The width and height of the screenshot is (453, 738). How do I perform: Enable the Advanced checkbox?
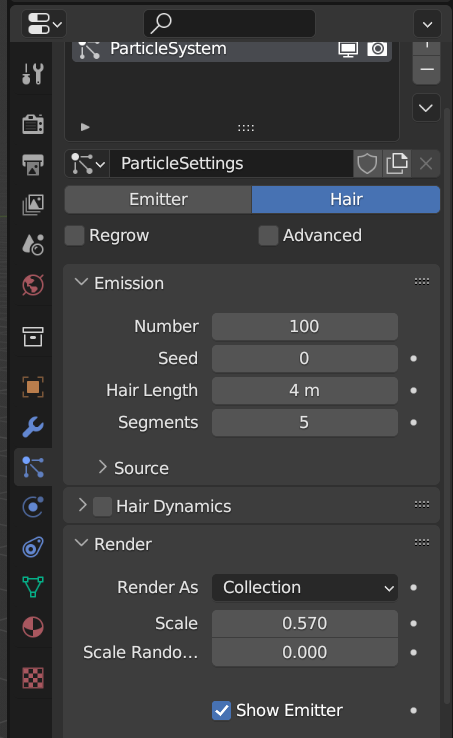click(268, 235)
